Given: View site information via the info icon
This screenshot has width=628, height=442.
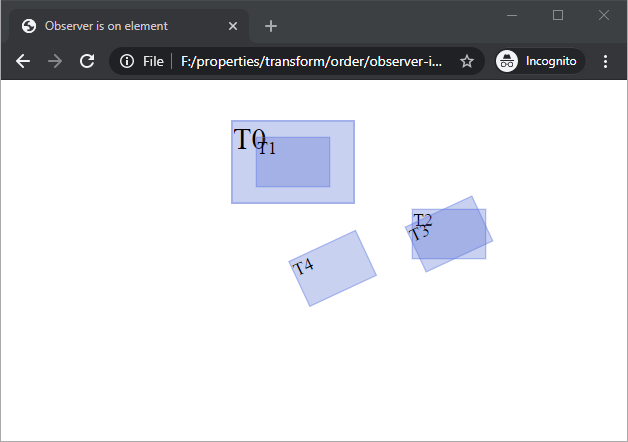Looking at the screenshot, I should click(x=127, y=61).
